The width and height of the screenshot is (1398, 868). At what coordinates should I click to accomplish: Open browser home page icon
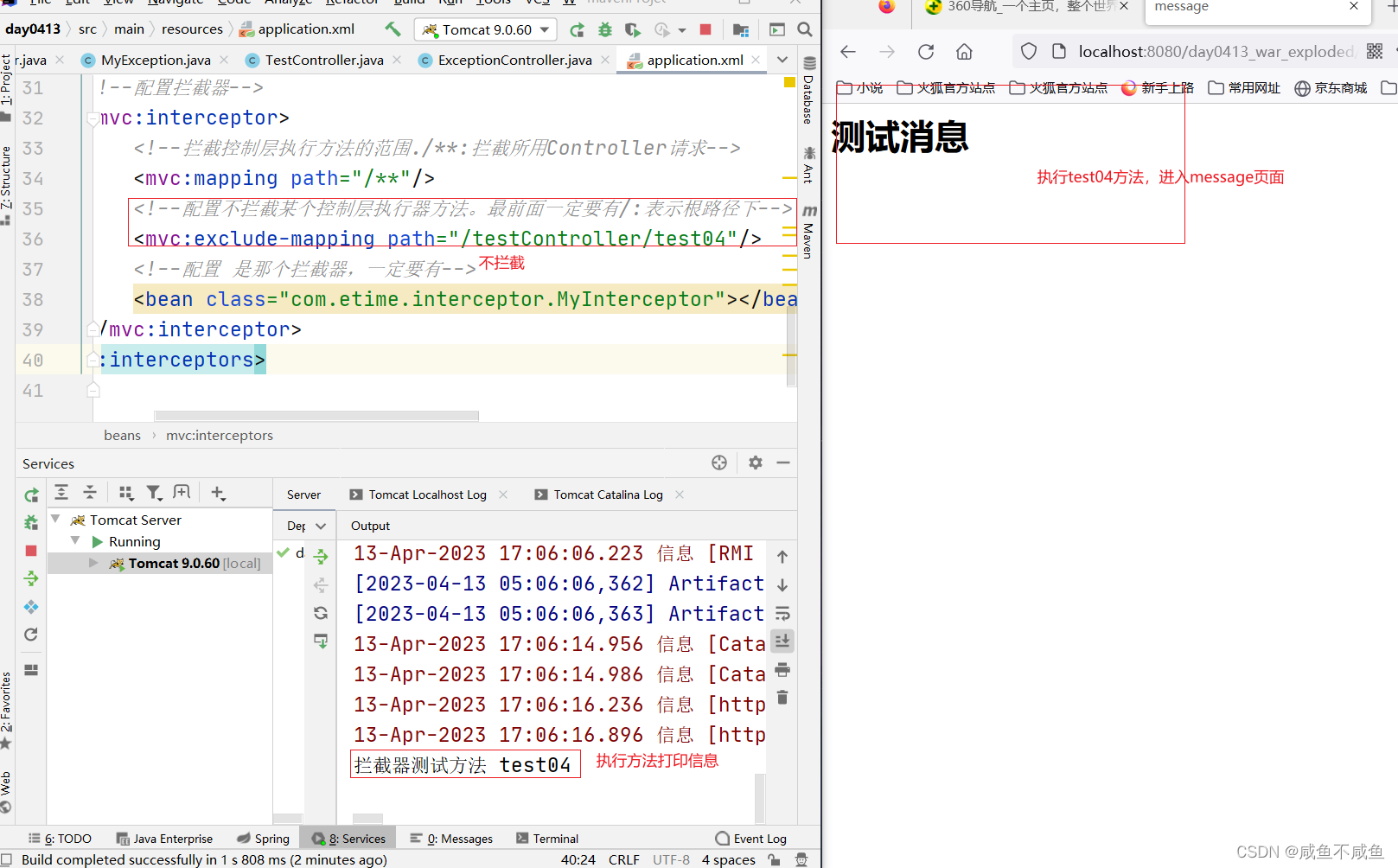pos(964,52)
